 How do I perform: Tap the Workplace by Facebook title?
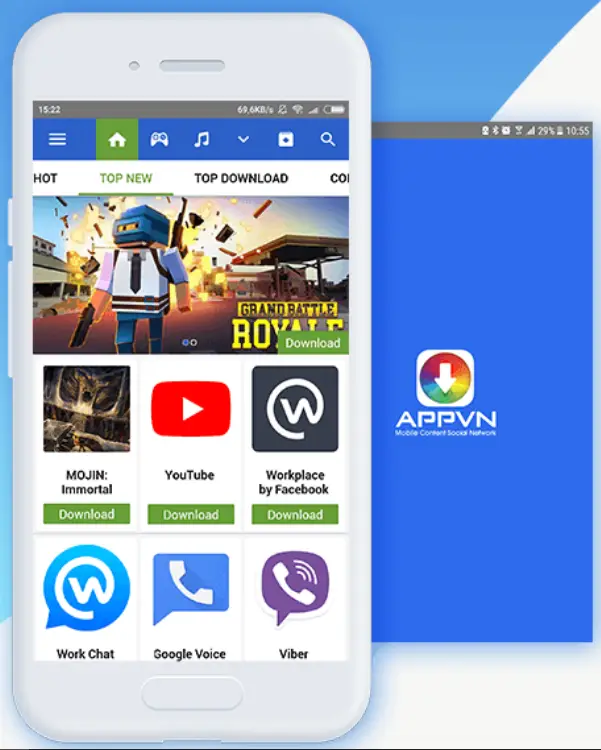[x=294, y=482]
